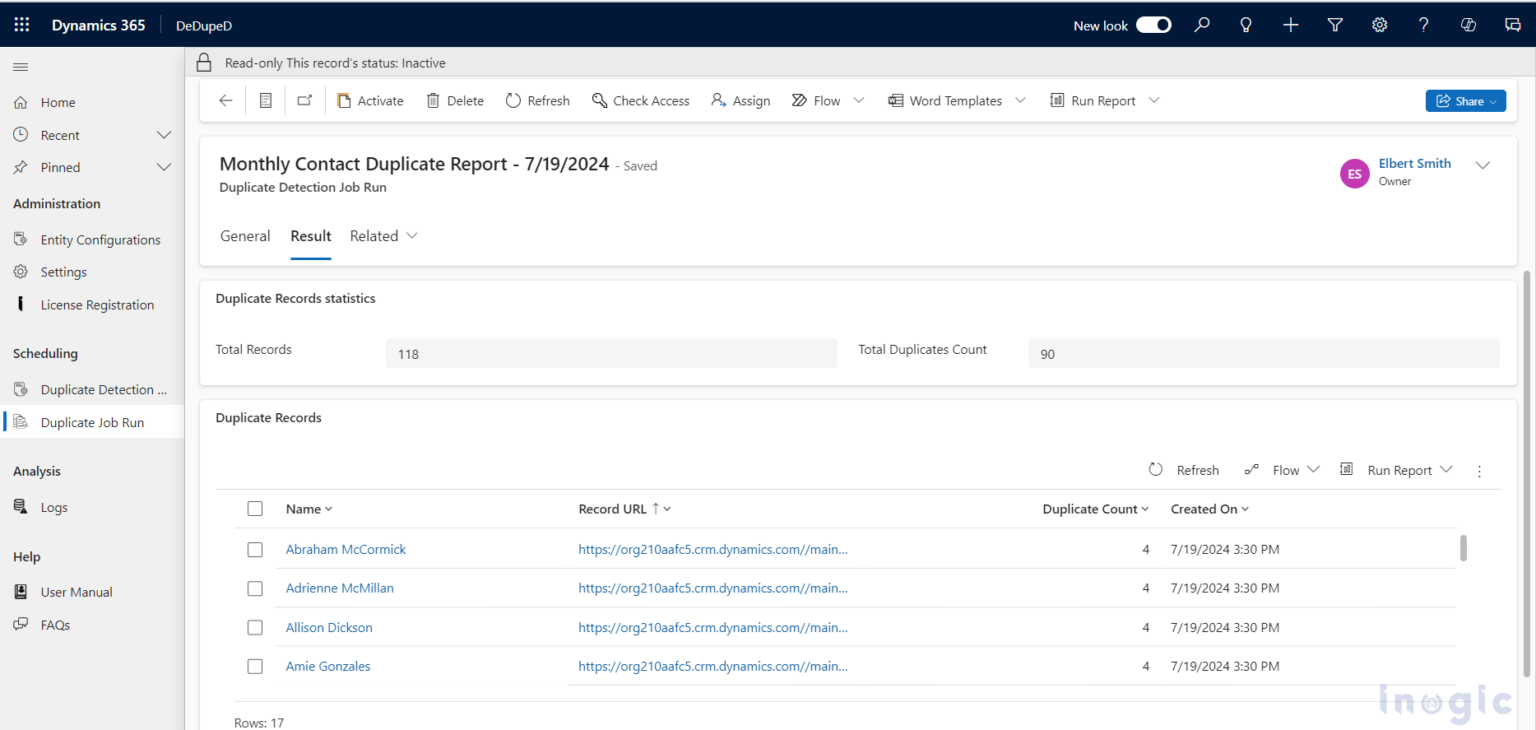Switch to the General tab
This screenshot has height=730, width=1536.
click(x=244, y=236)
